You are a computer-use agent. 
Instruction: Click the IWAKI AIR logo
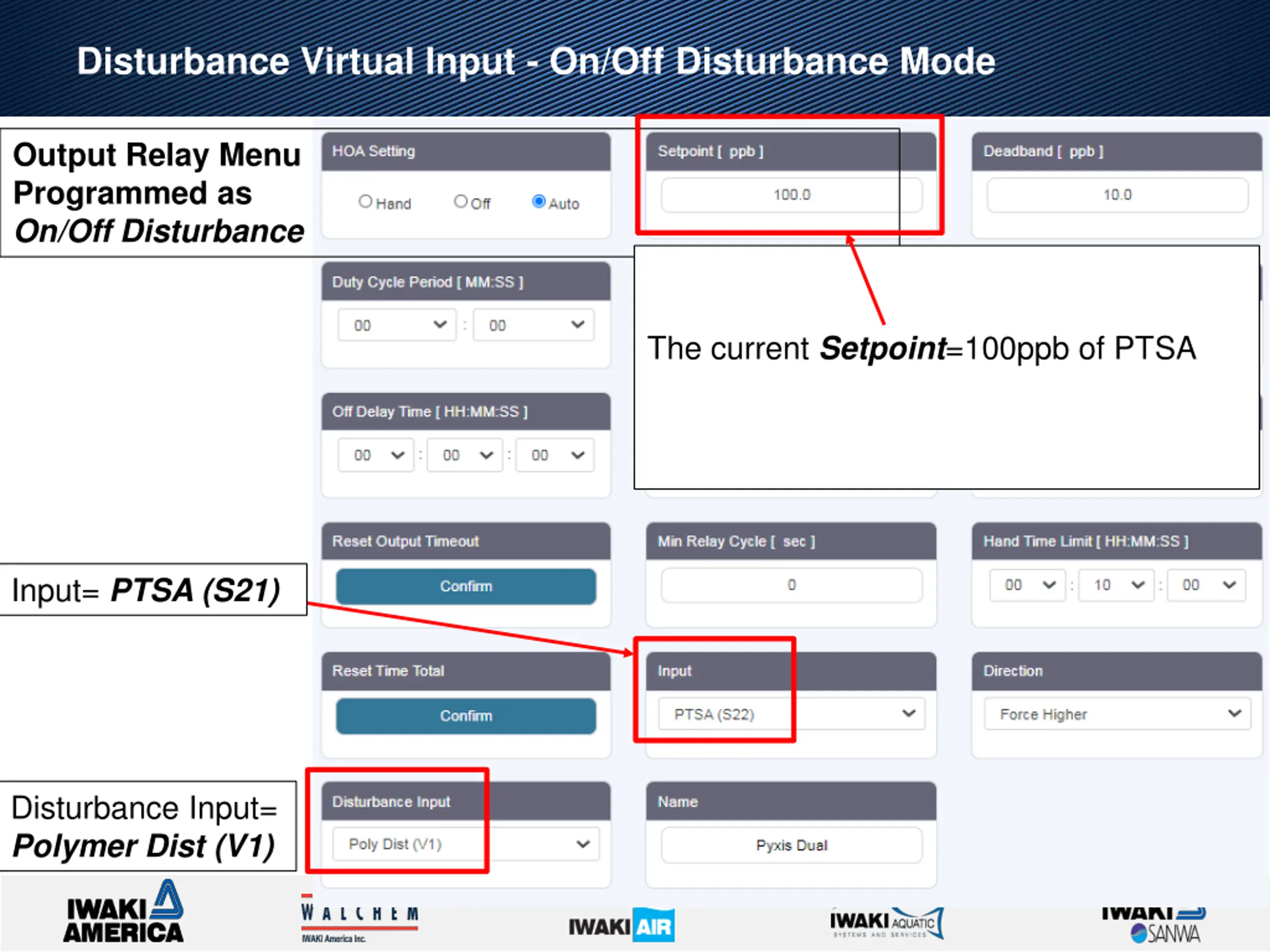tap(621, 926)
